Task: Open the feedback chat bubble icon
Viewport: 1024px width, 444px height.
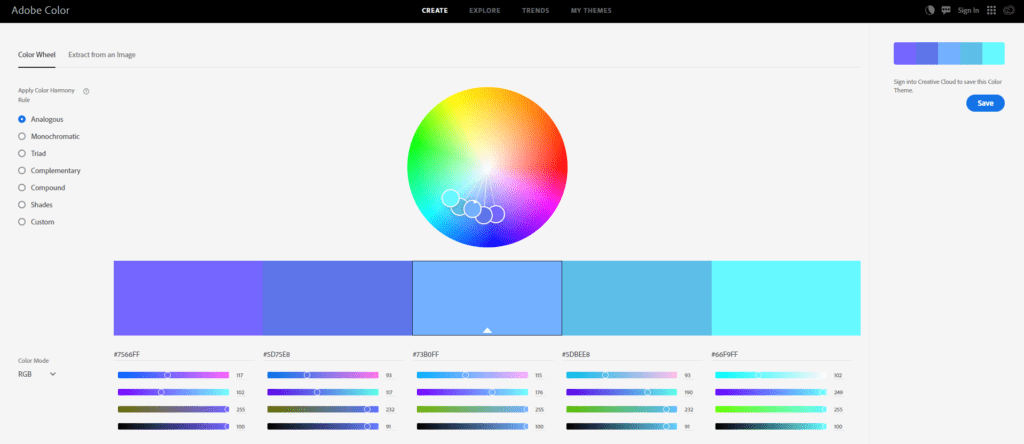Action: [946, 10]
